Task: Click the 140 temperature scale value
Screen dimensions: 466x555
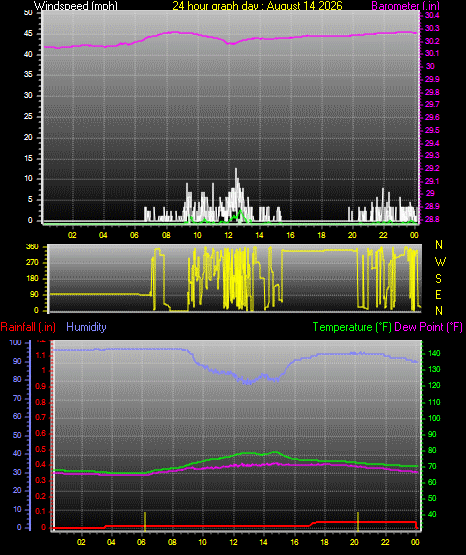Action: coord(434,353)
